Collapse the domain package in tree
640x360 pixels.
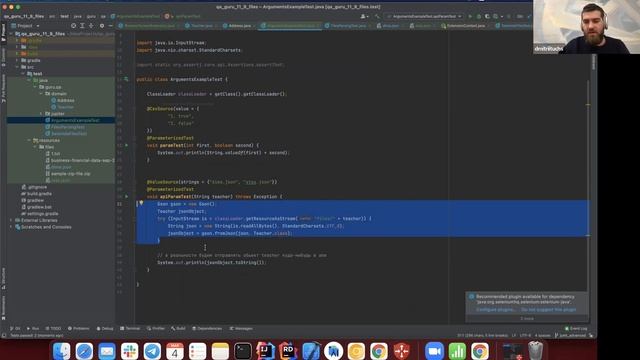[41, 93]
